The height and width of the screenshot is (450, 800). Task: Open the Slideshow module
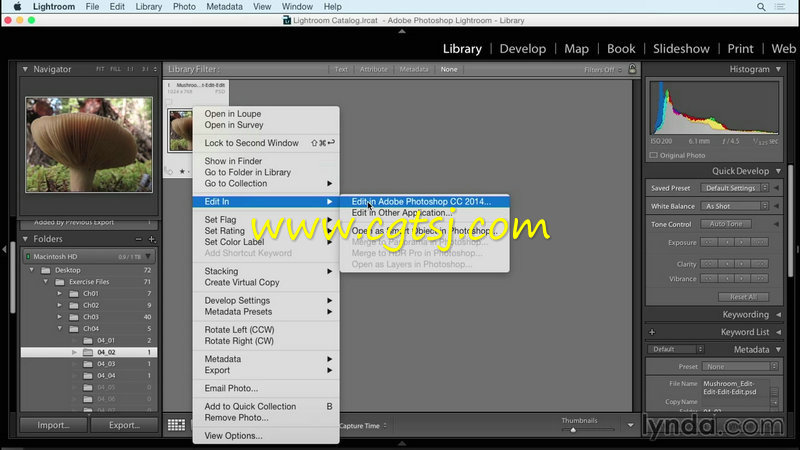point(681,48)
